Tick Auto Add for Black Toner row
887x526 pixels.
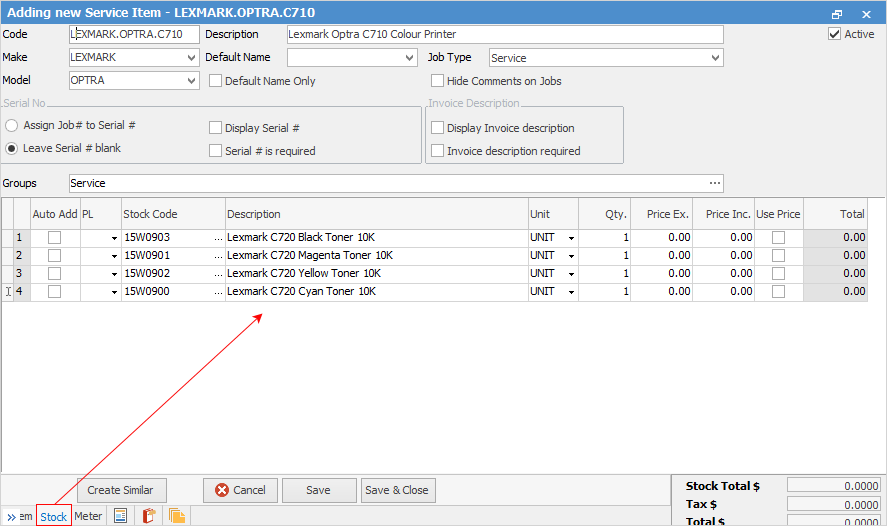pos(54,238)
